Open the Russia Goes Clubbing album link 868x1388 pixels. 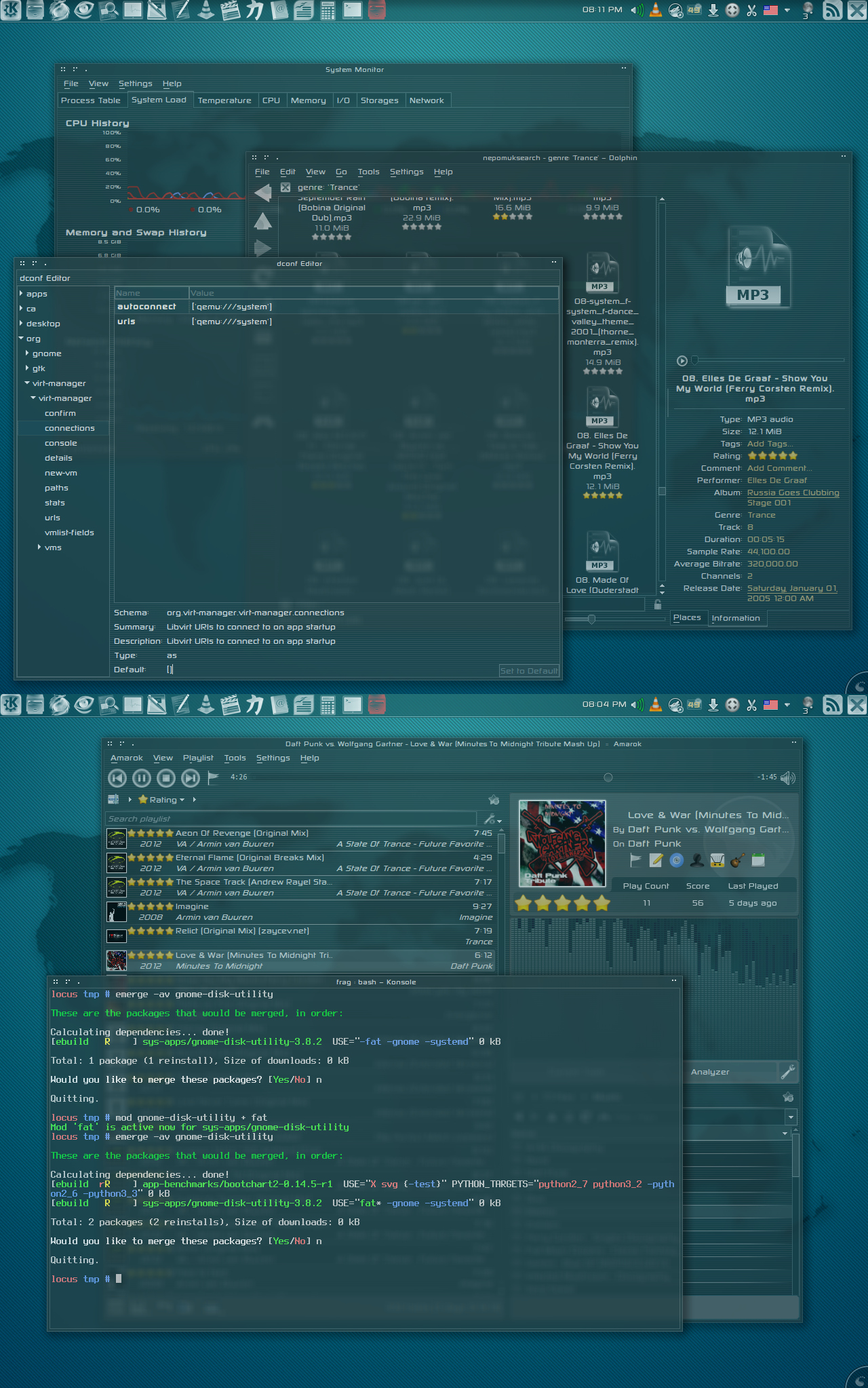[793, 498]
